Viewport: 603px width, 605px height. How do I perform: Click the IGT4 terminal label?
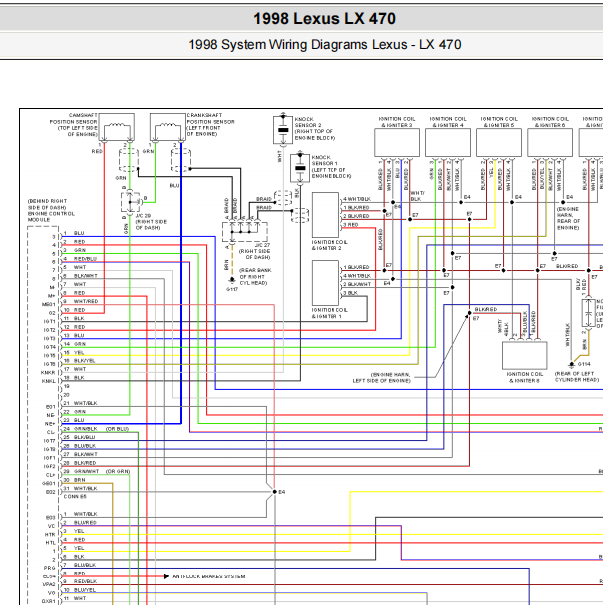pos(49,347)
